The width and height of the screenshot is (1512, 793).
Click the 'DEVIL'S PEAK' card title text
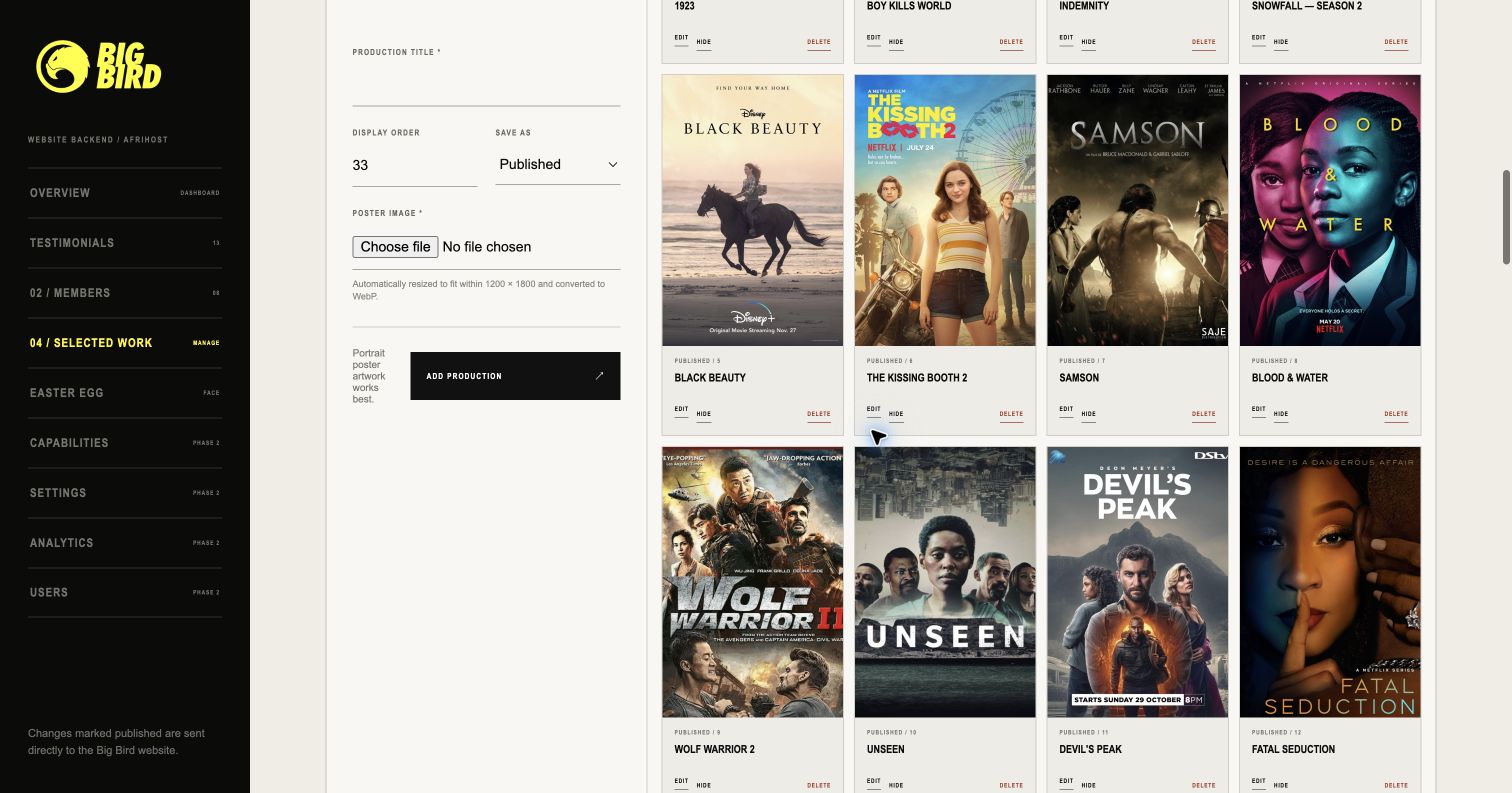(1090, 749)
